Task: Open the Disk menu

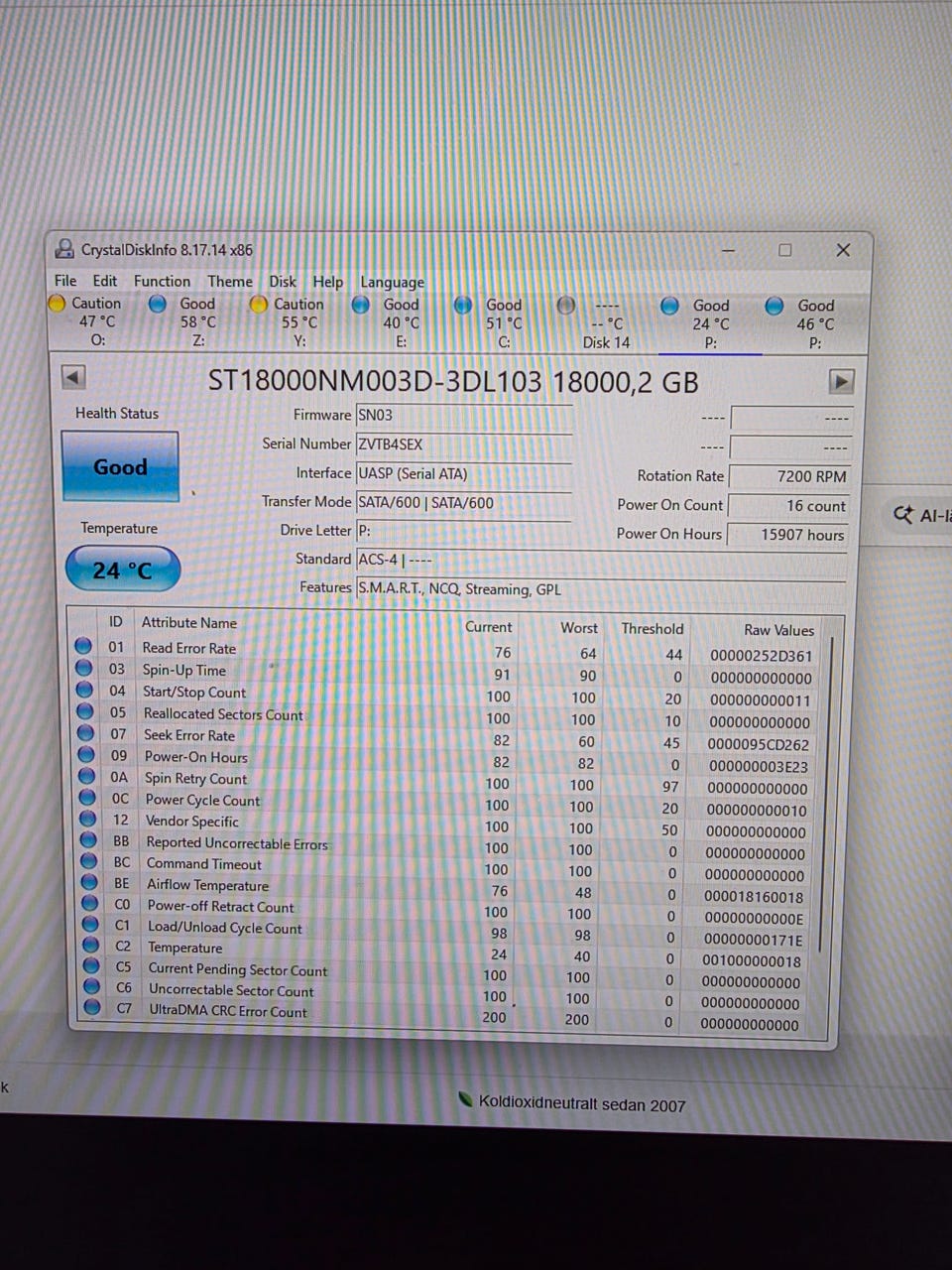Action: 283,281
